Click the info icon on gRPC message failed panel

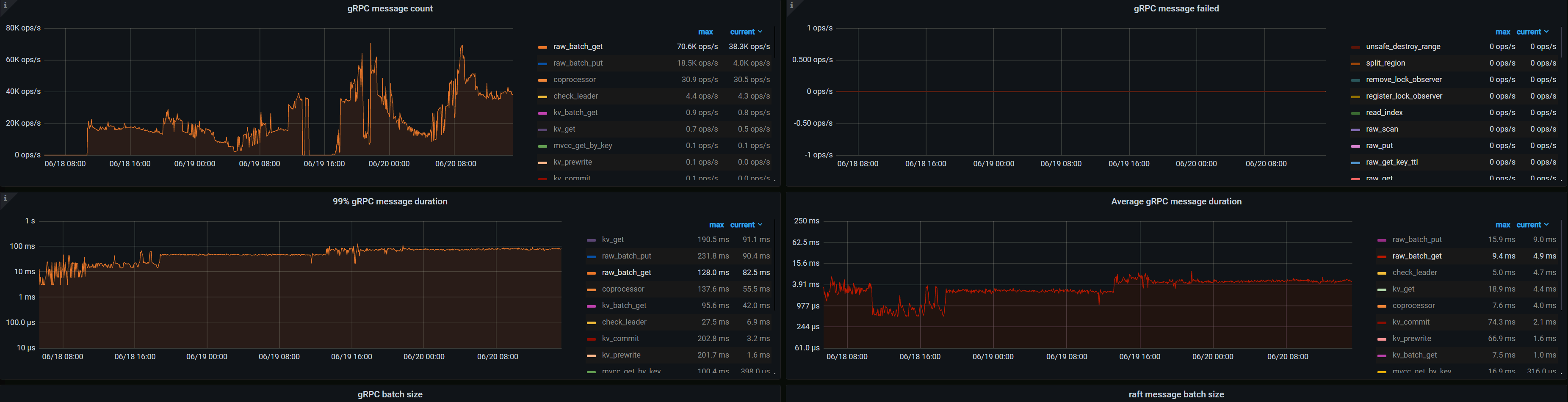click(x=791, y=6)
